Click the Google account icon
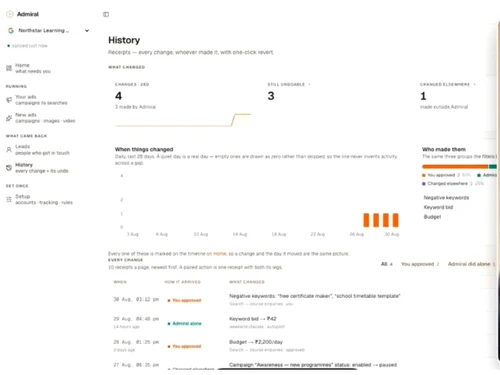 [11, 30]
